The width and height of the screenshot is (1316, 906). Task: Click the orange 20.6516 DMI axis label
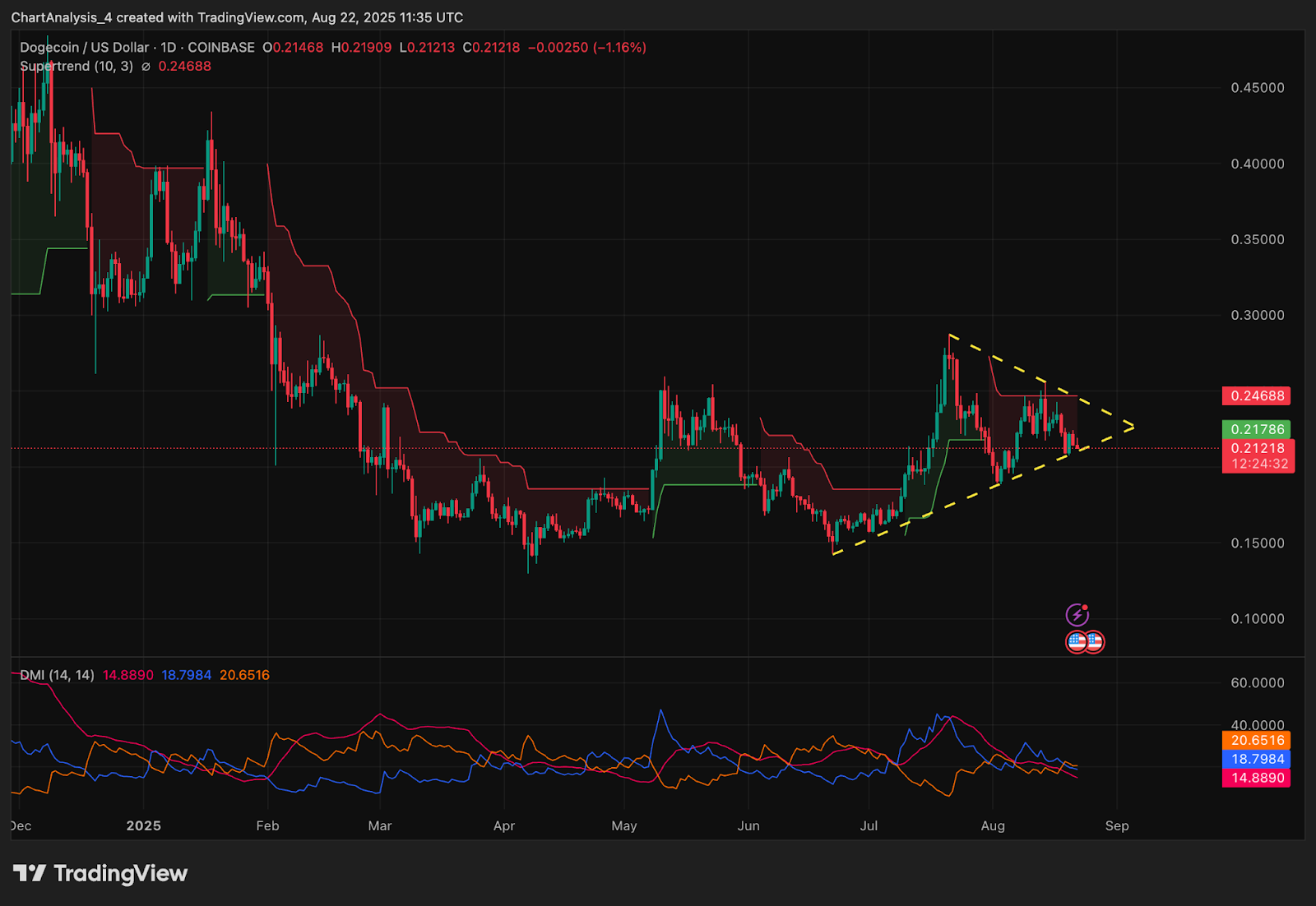tap(1257, 741)
